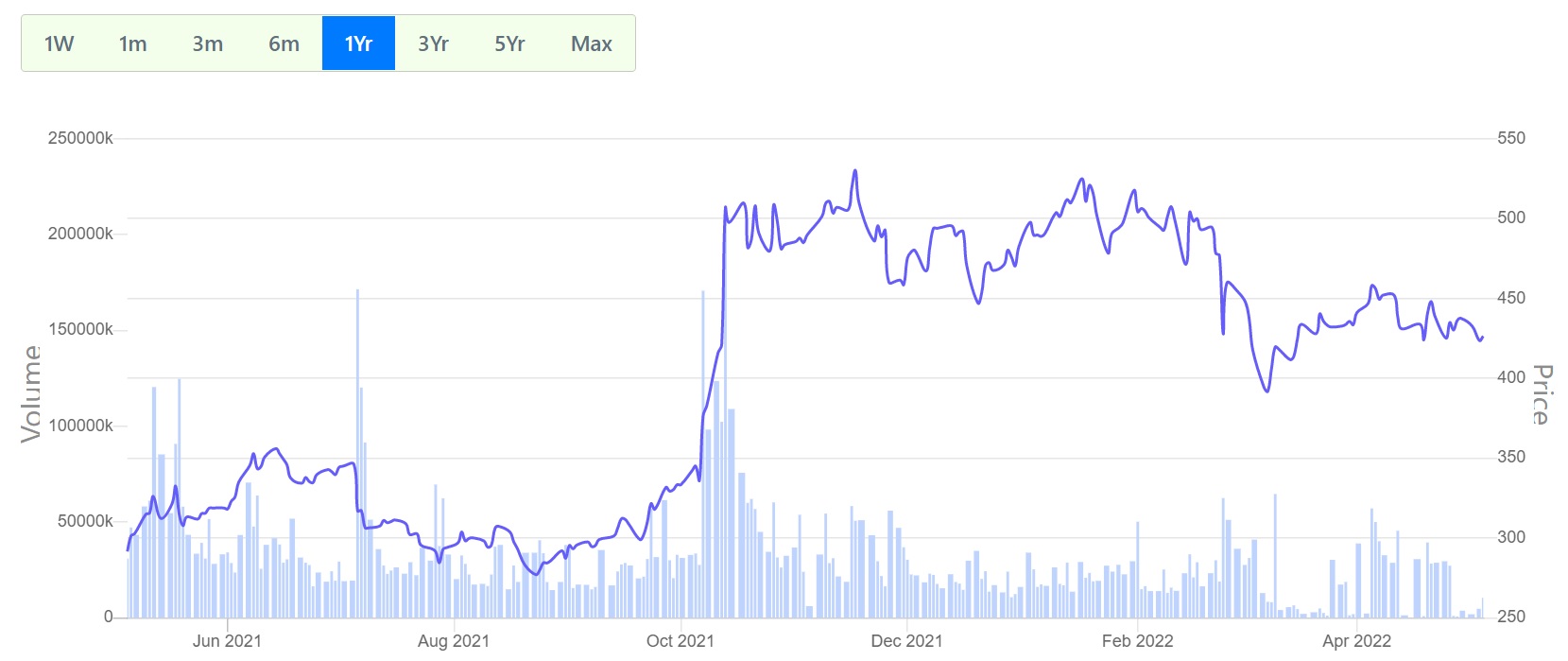1568x661 pixels.
Task: Click the 250000k volume axis label
Action: pos(80,138)
